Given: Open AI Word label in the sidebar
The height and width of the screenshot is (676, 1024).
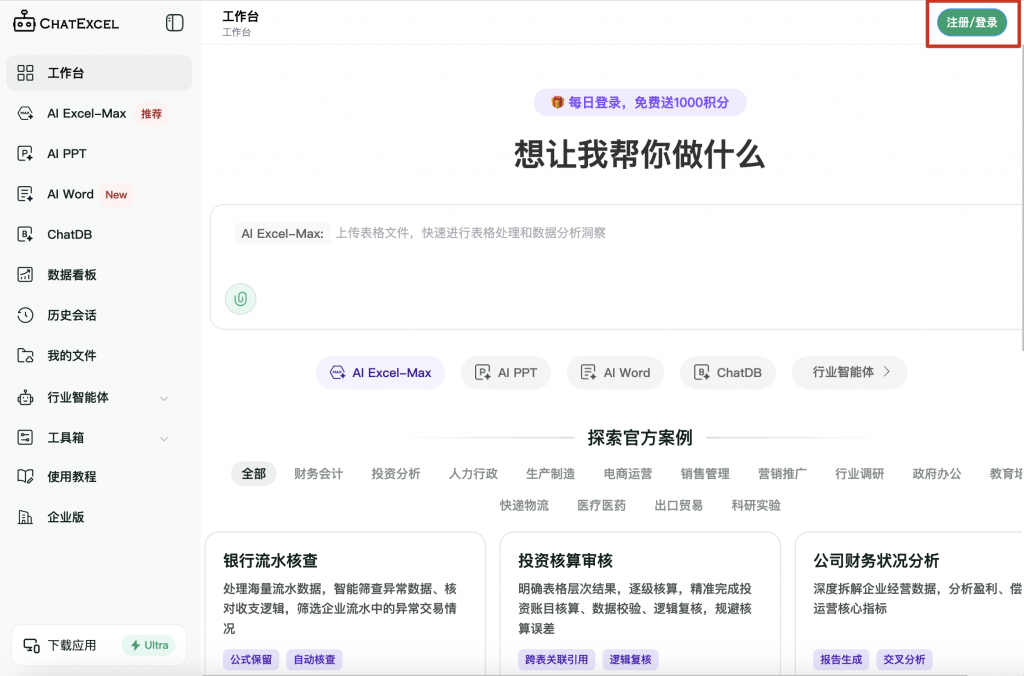Looking at the screenshot, I should [x=71, y=194].
